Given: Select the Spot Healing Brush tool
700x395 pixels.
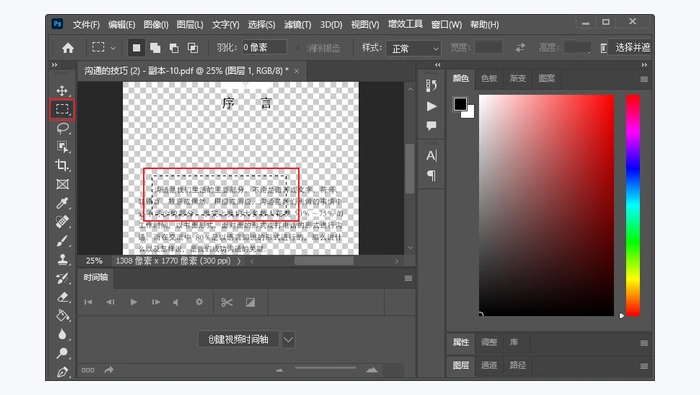Looking at the screenshot, I should coord(62,222).
